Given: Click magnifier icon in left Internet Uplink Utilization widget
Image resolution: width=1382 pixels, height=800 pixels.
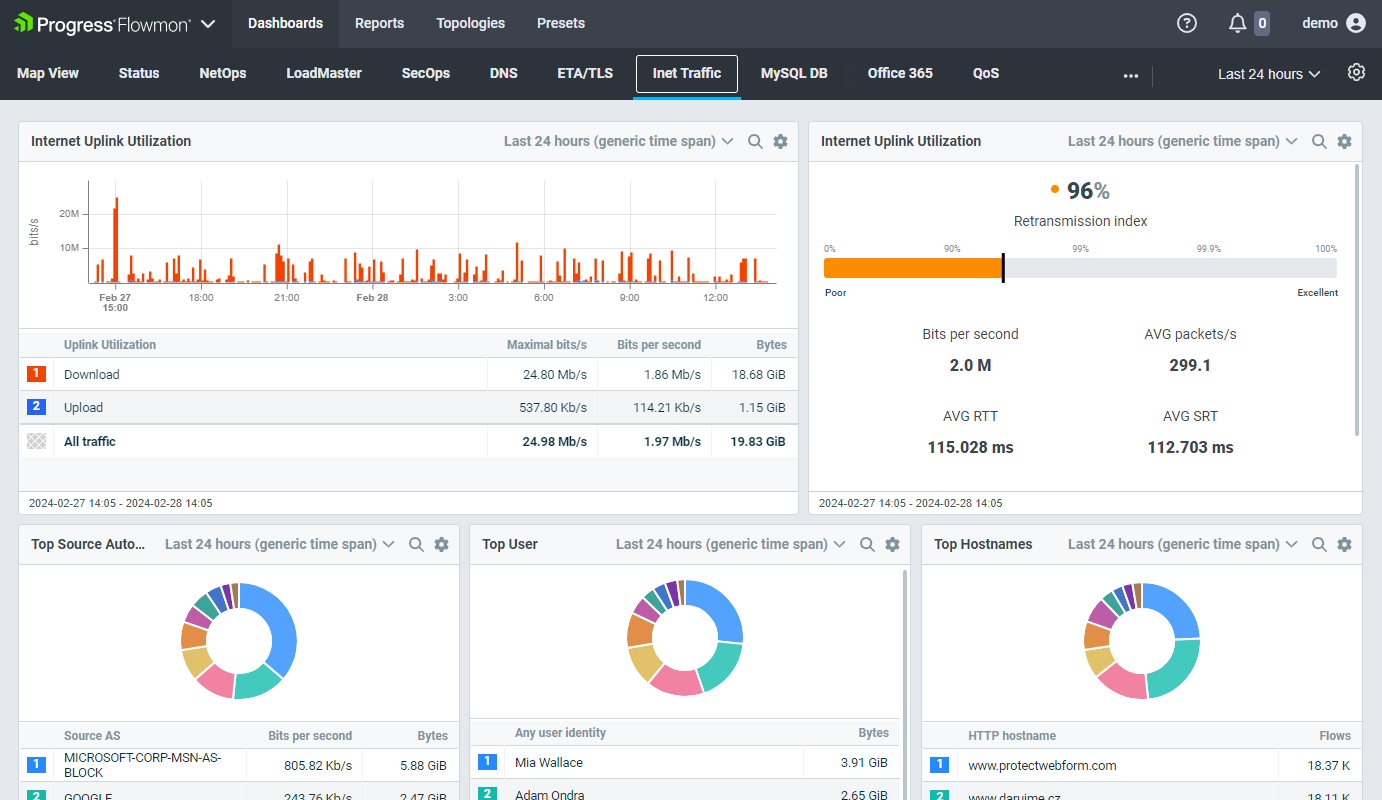Looking at the screenshot, I should click(x=756, y=142).
